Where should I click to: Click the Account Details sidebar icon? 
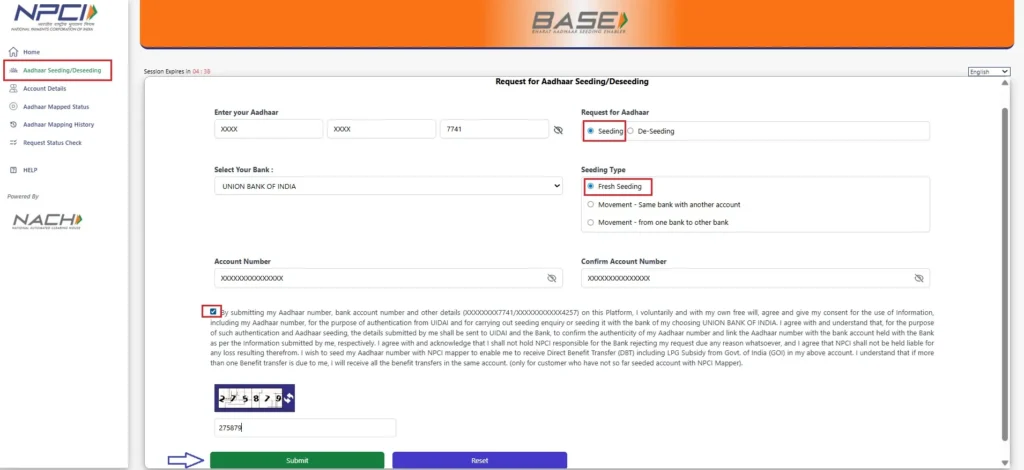coord(13,88)
